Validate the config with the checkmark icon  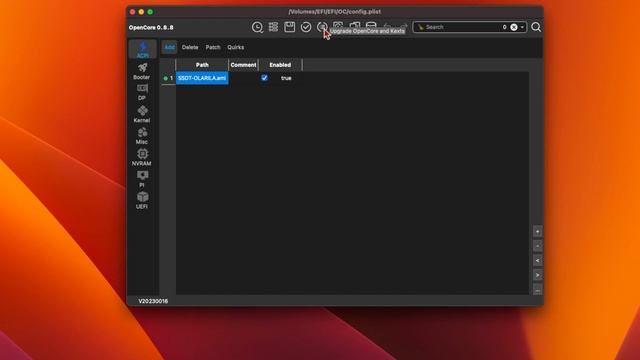[306, 27]
